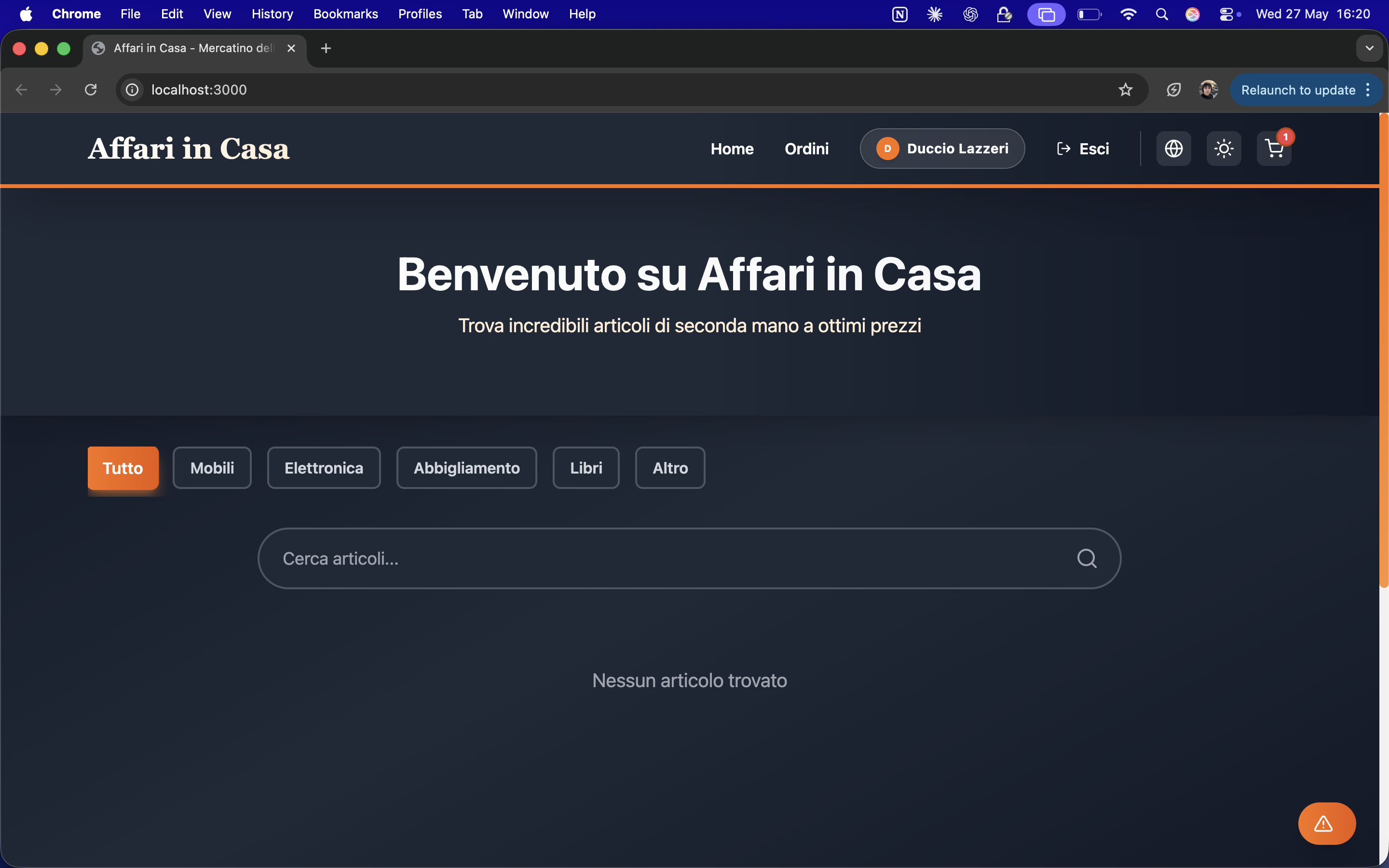The image size is (1389, 868).
Task: Filter by Libri category
Action: pos(586,468)
